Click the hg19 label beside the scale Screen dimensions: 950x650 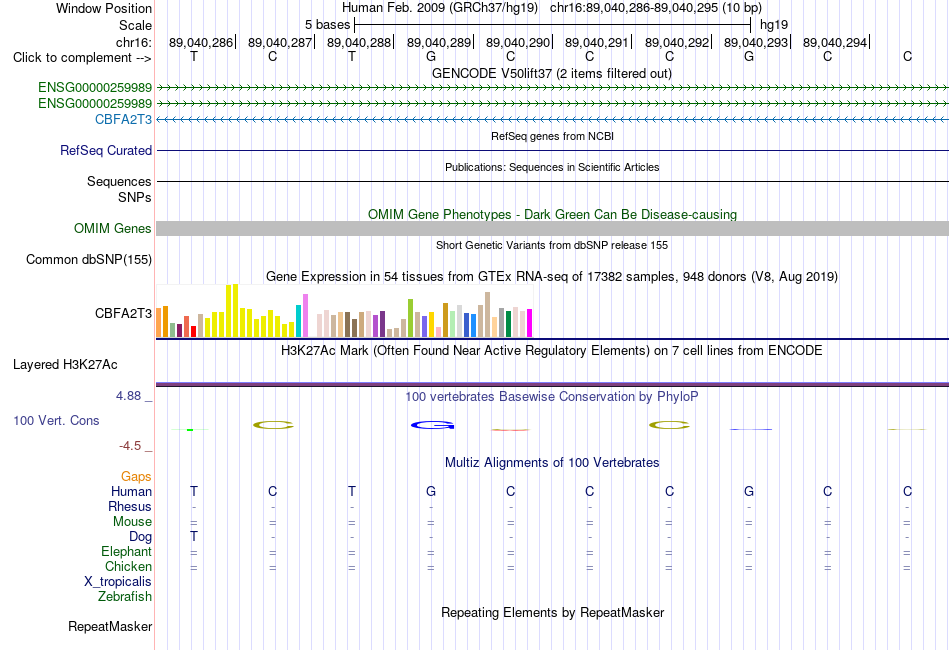(774, 25)
